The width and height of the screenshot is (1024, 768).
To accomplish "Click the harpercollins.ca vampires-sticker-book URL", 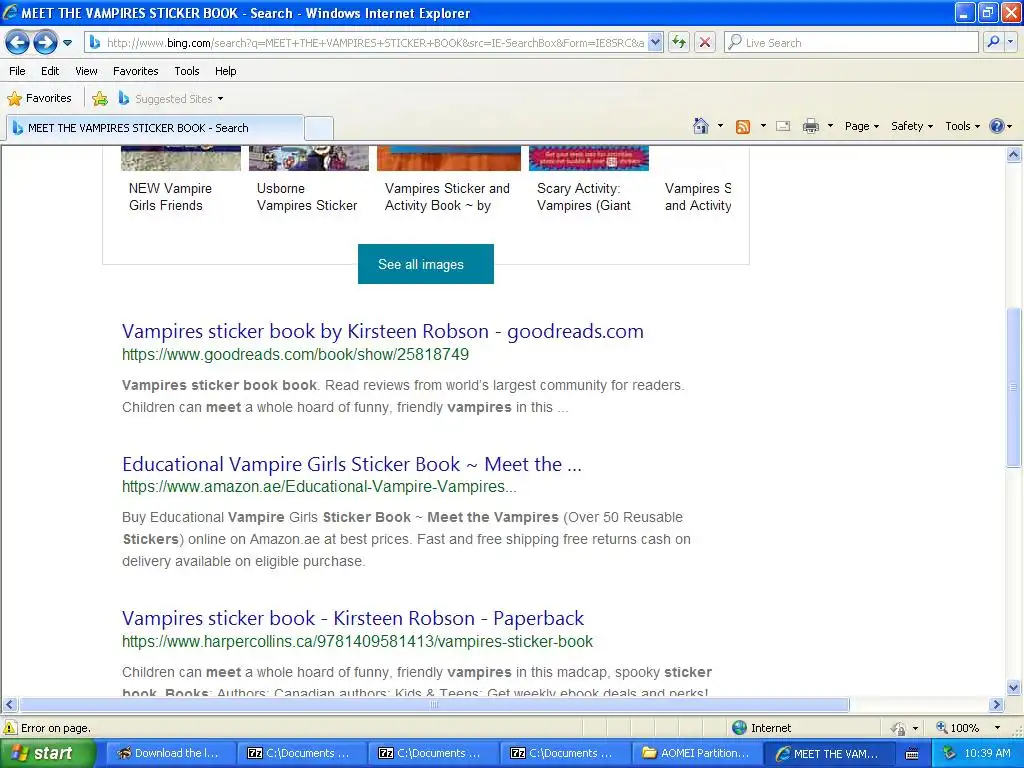I will pos(357,641).
